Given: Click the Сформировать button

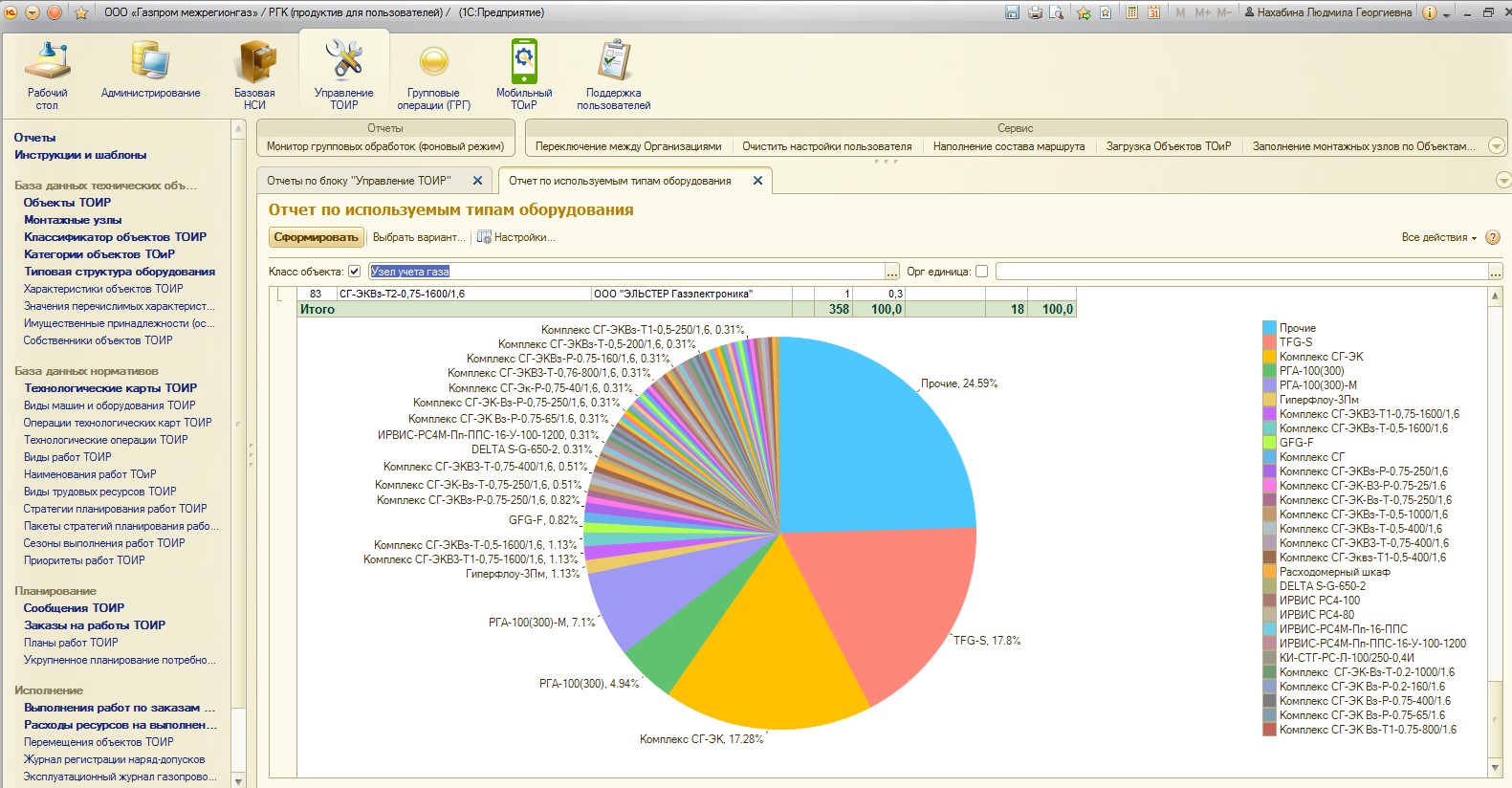Looking at the screenshot, I should pyautogui.click(x=316, y=237).
